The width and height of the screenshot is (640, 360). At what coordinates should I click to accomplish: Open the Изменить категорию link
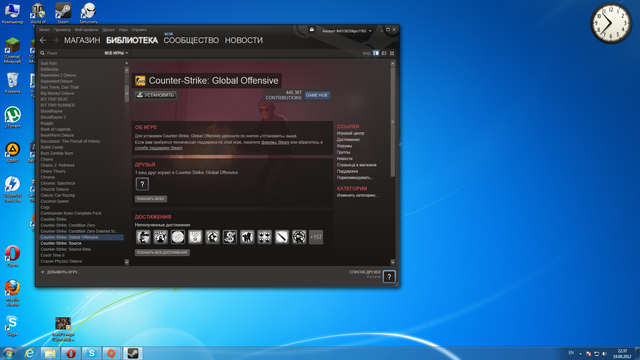coord(357,196)
